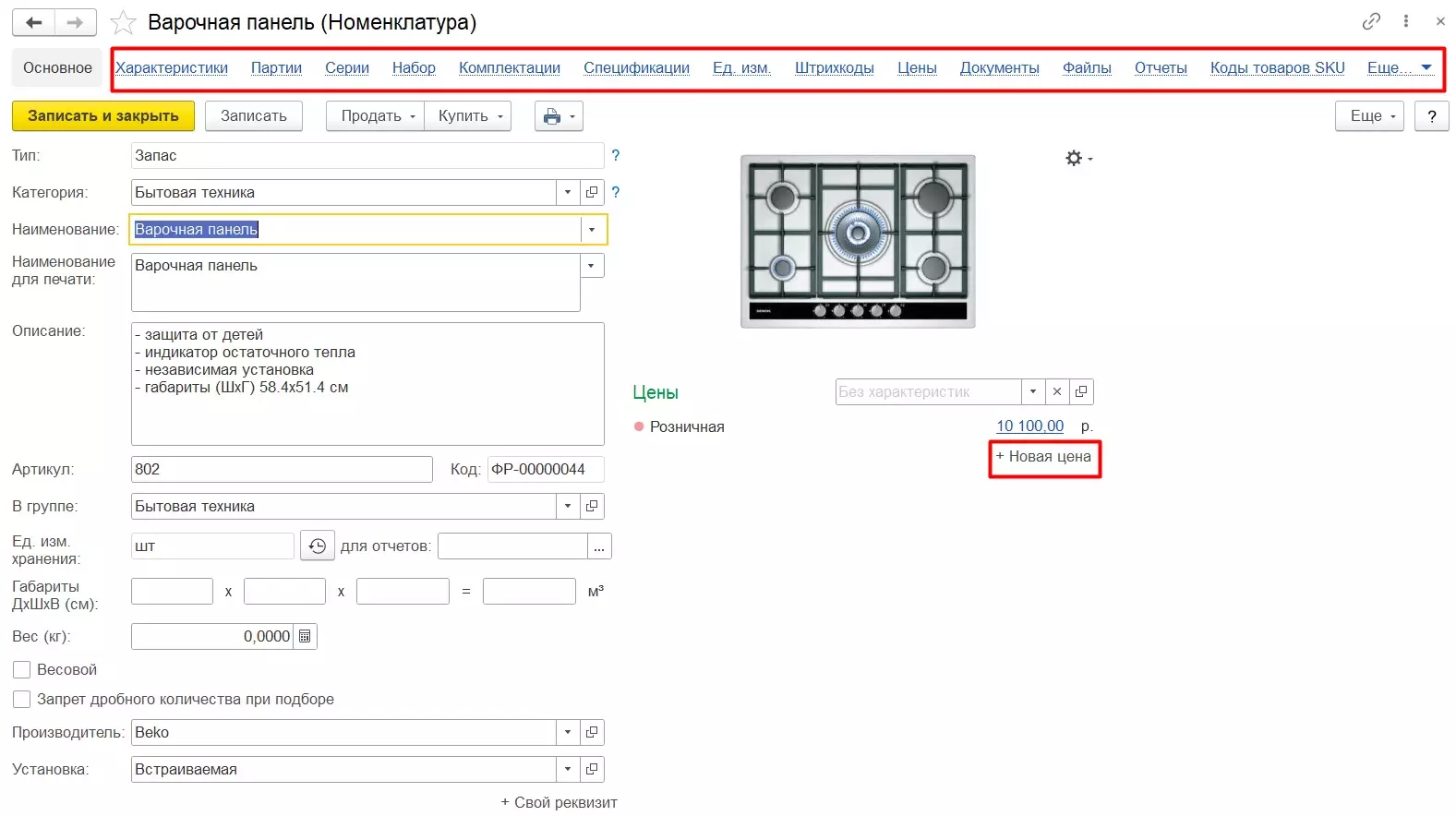Add this item to favorites with star
This screenshot has width=1456, height=816.
(123, 22)
